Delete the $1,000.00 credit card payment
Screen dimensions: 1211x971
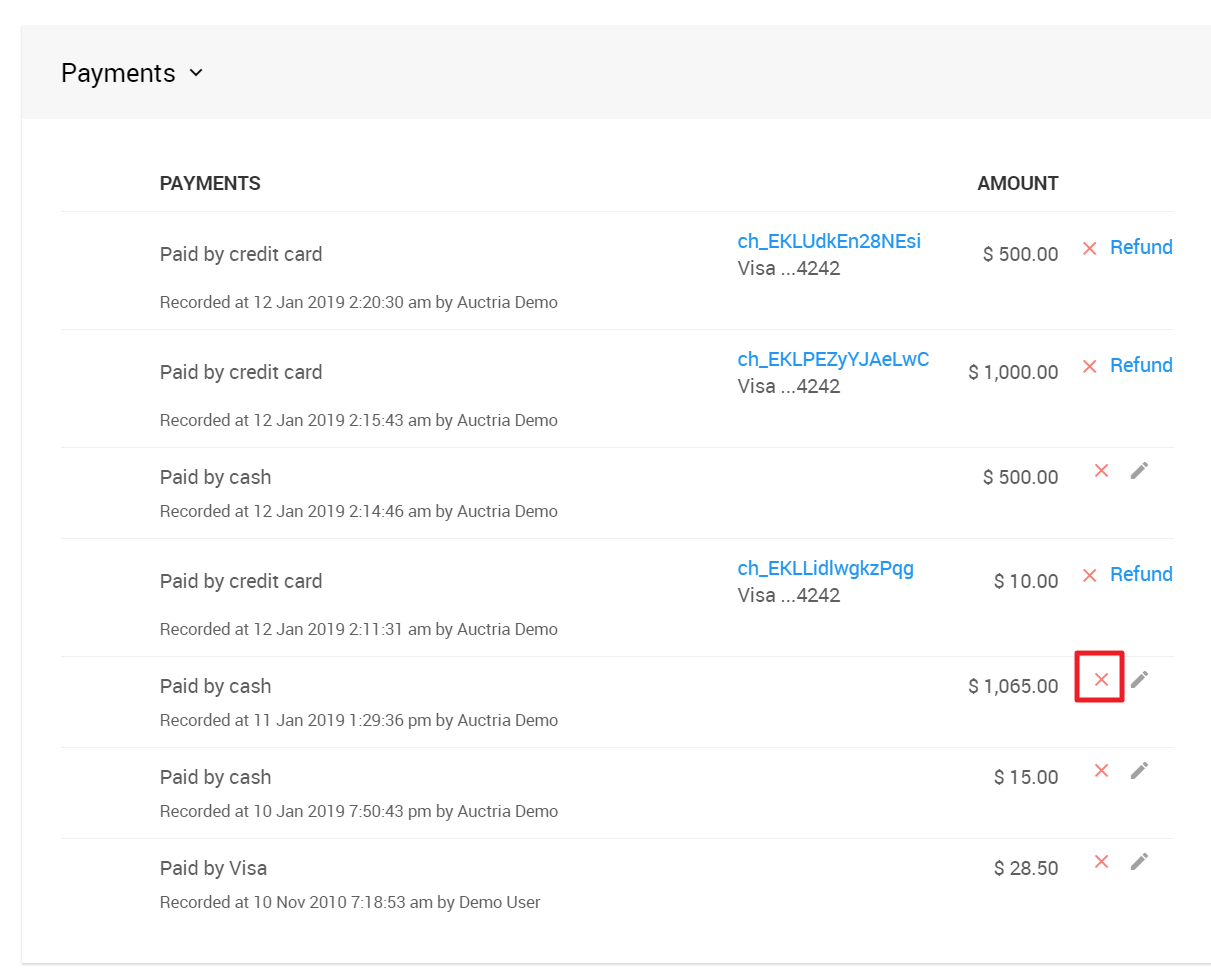(1090, 366)
